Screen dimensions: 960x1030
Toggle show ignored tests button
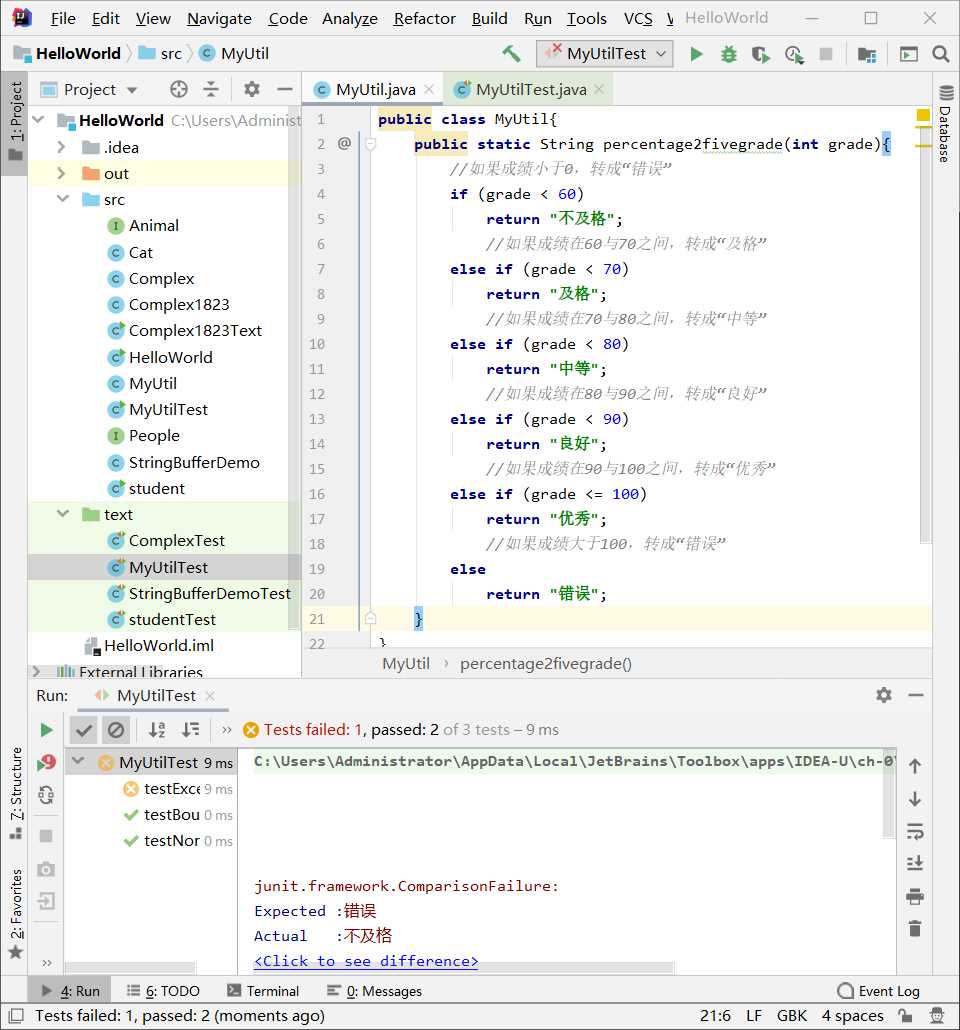116,730
